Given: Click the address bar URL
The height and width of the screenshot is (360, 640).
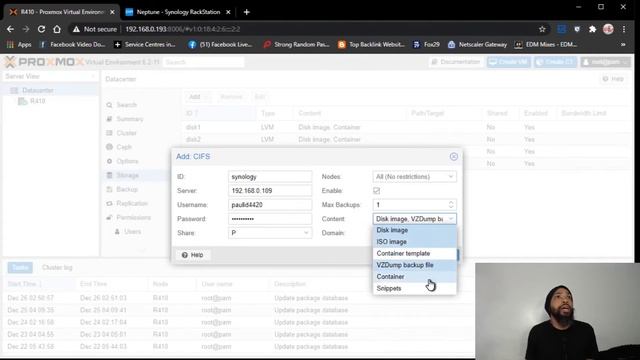Looking at the screenshot, I should 182,29.
